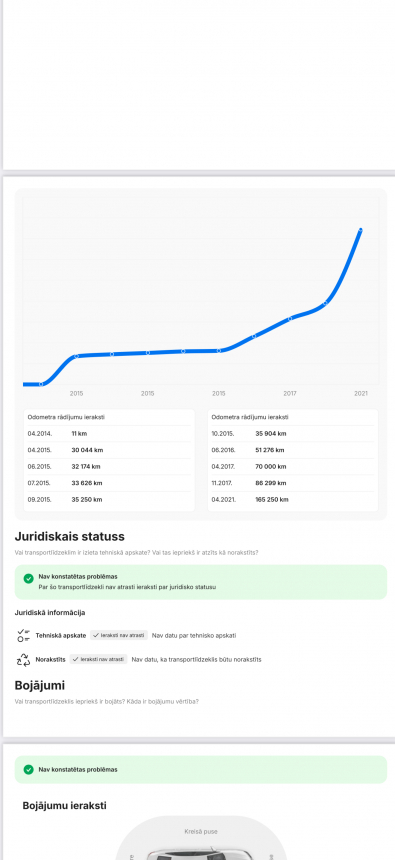Click the green checkmark icon above Bojājumu ieraksti
Screen dimensions: 395x860
29,770
